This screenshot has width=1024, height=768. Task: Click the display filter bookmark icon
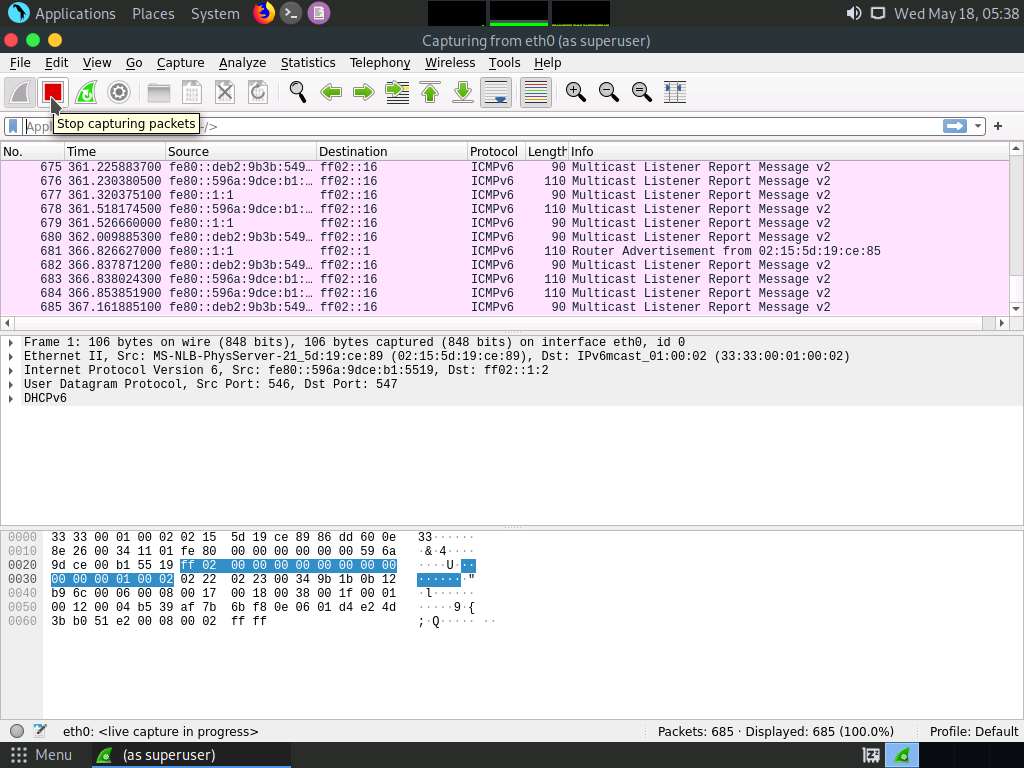point(13,126)
